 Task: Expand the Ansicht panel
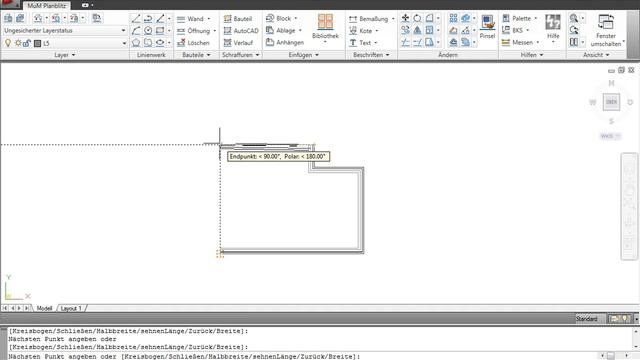pyautogui.click(x=596, y=55)
